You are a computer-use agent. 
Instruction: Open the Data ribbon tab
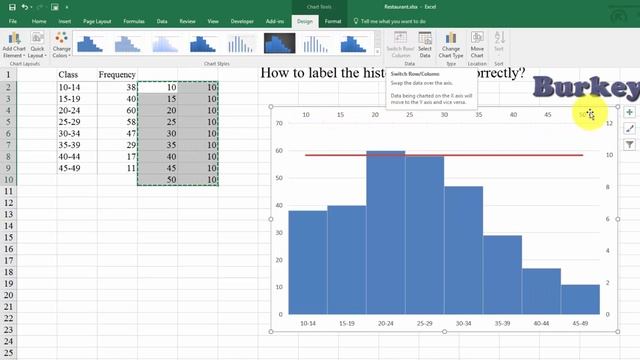coord(162,21)
